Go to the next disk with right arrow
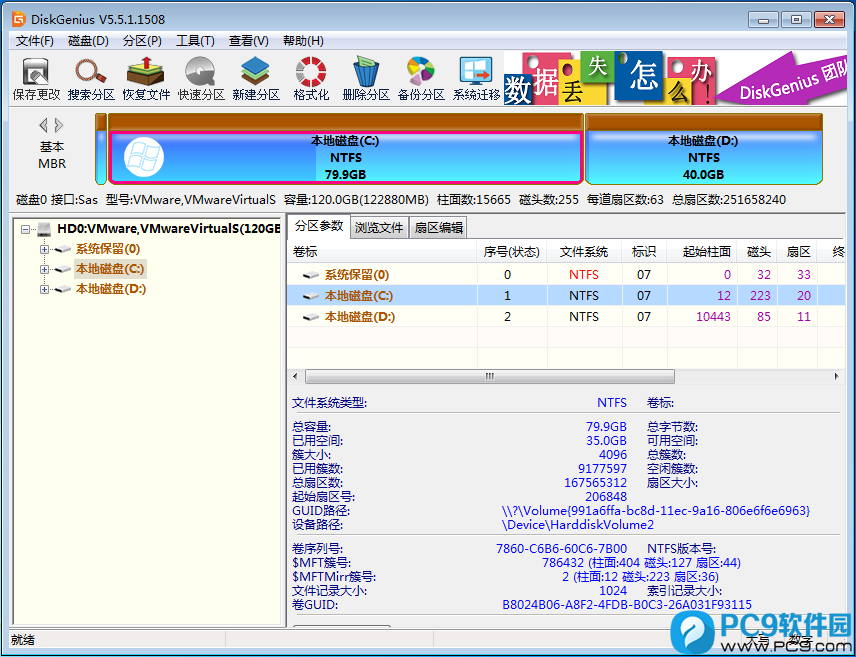This screenshot has width=856, height=657. [59, 126]
